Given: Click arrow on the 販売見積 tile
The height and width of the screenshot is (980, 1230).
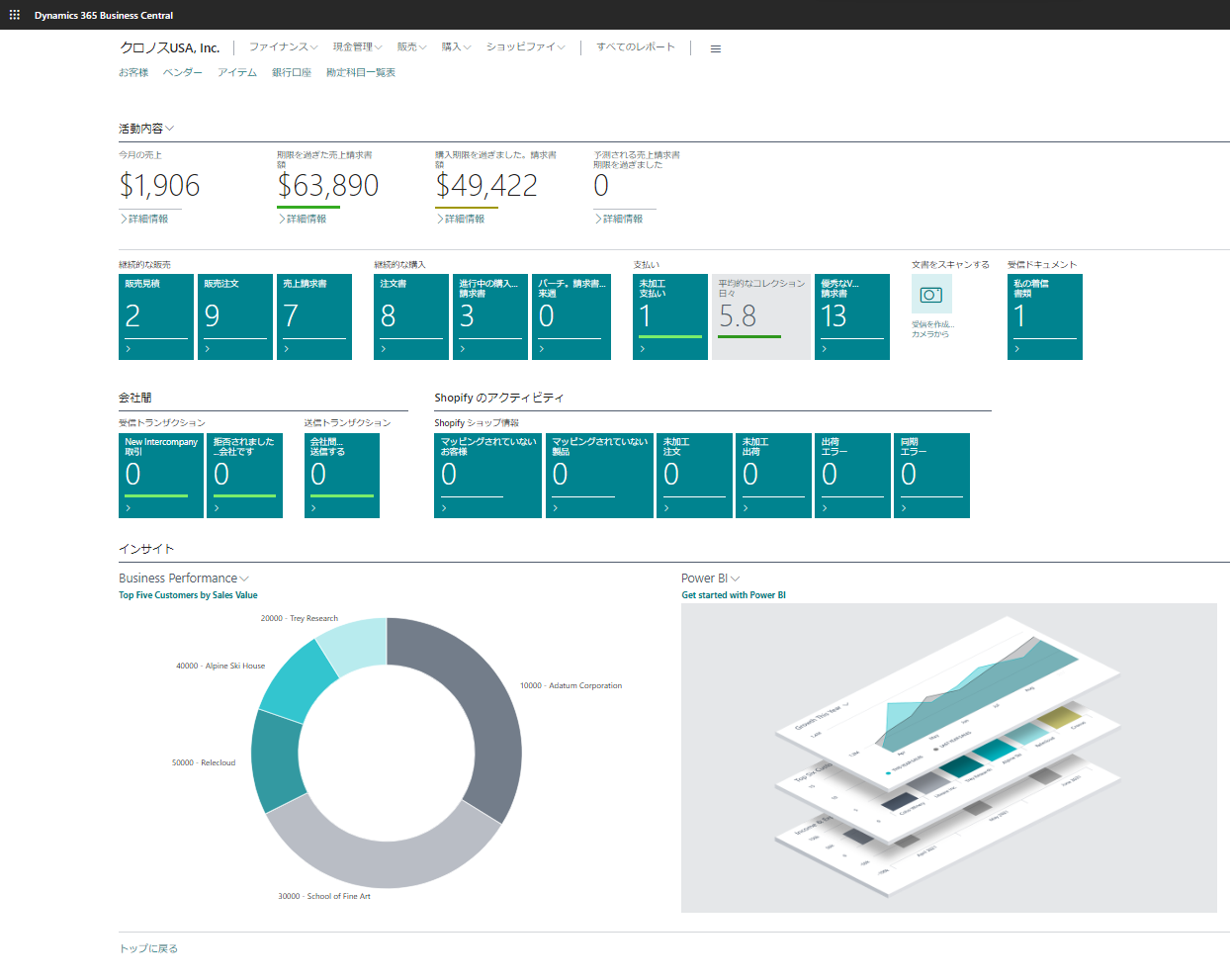Looking at the screenshot, I should (129, 349).
